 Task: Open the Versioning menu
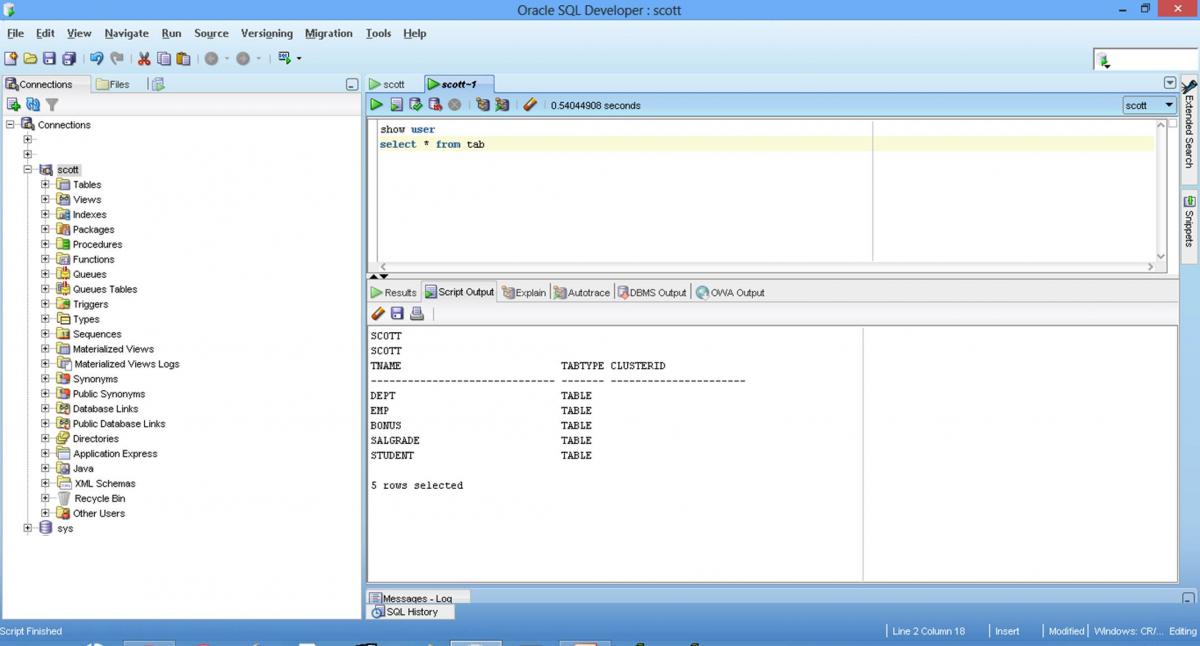click(x=267, y=33)
